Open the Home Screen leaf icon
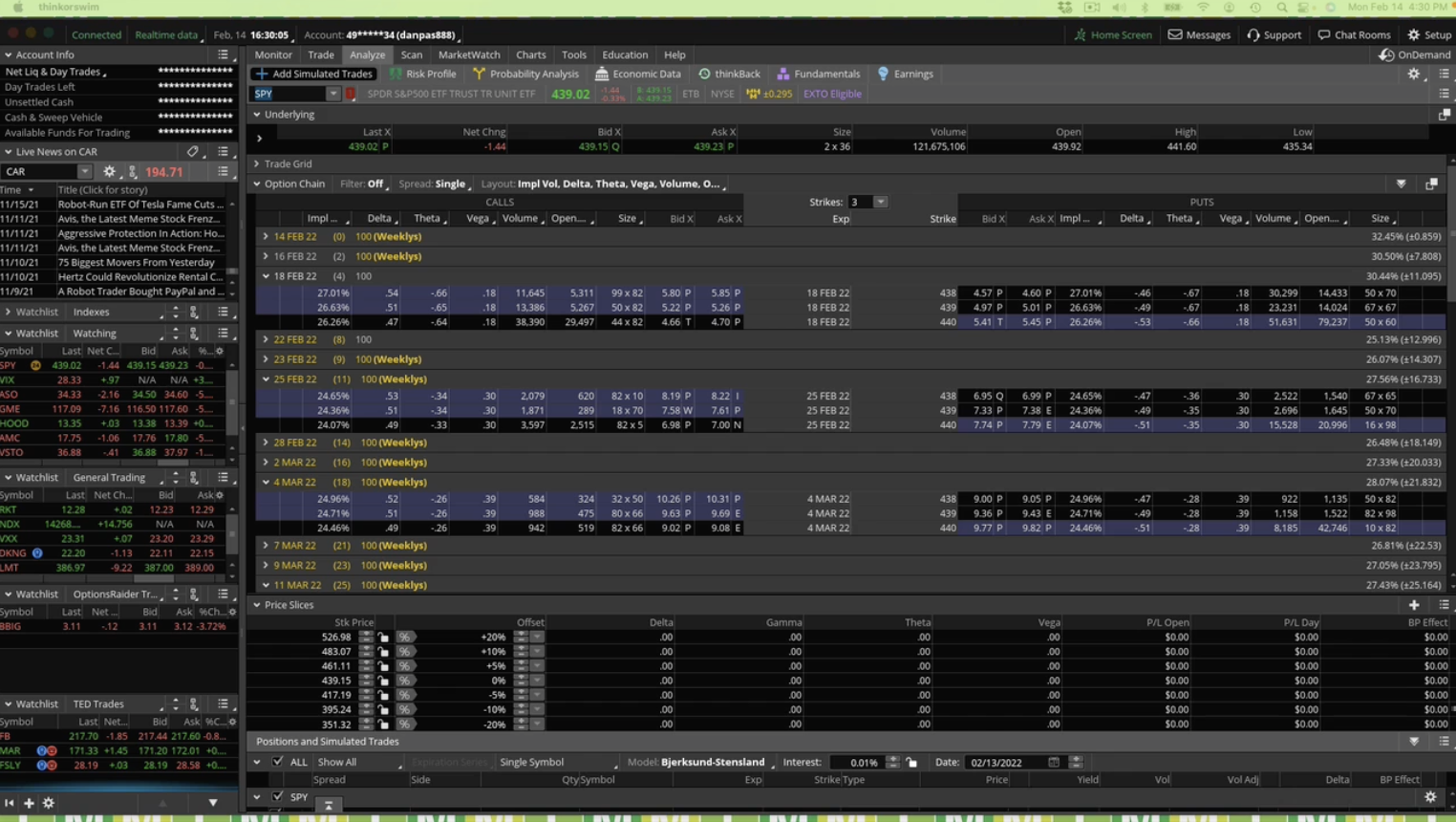Screen dimensions: 1456x822 point(1080,34)
